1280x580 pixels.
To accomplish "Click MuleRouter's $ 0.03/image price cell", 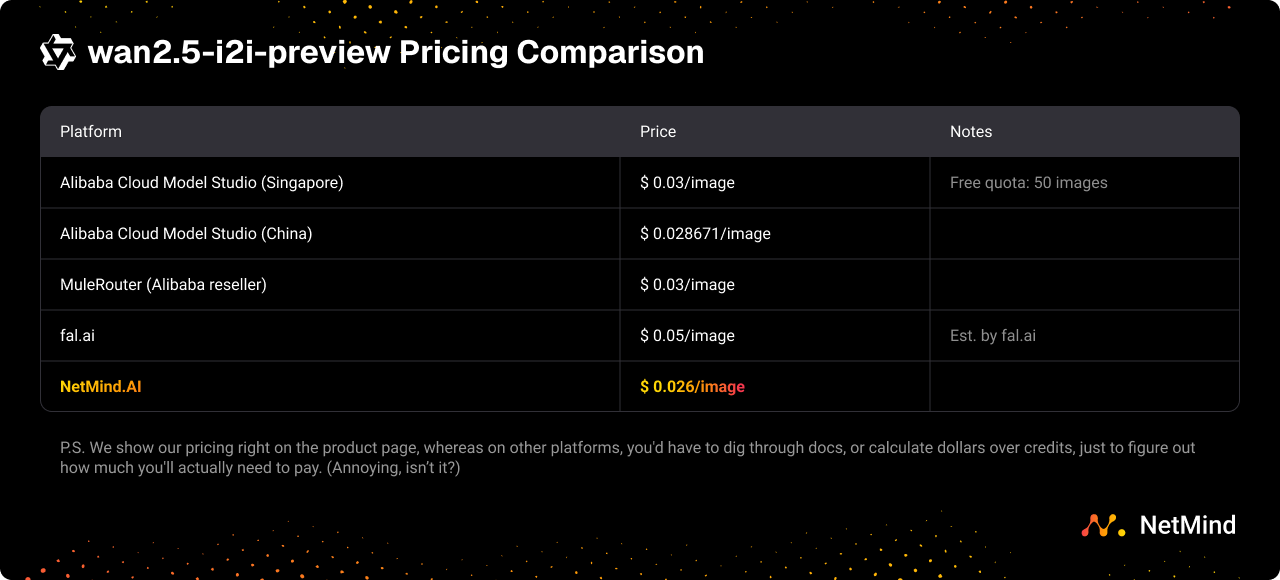I will pyautogui.click(x=687, y=285).
